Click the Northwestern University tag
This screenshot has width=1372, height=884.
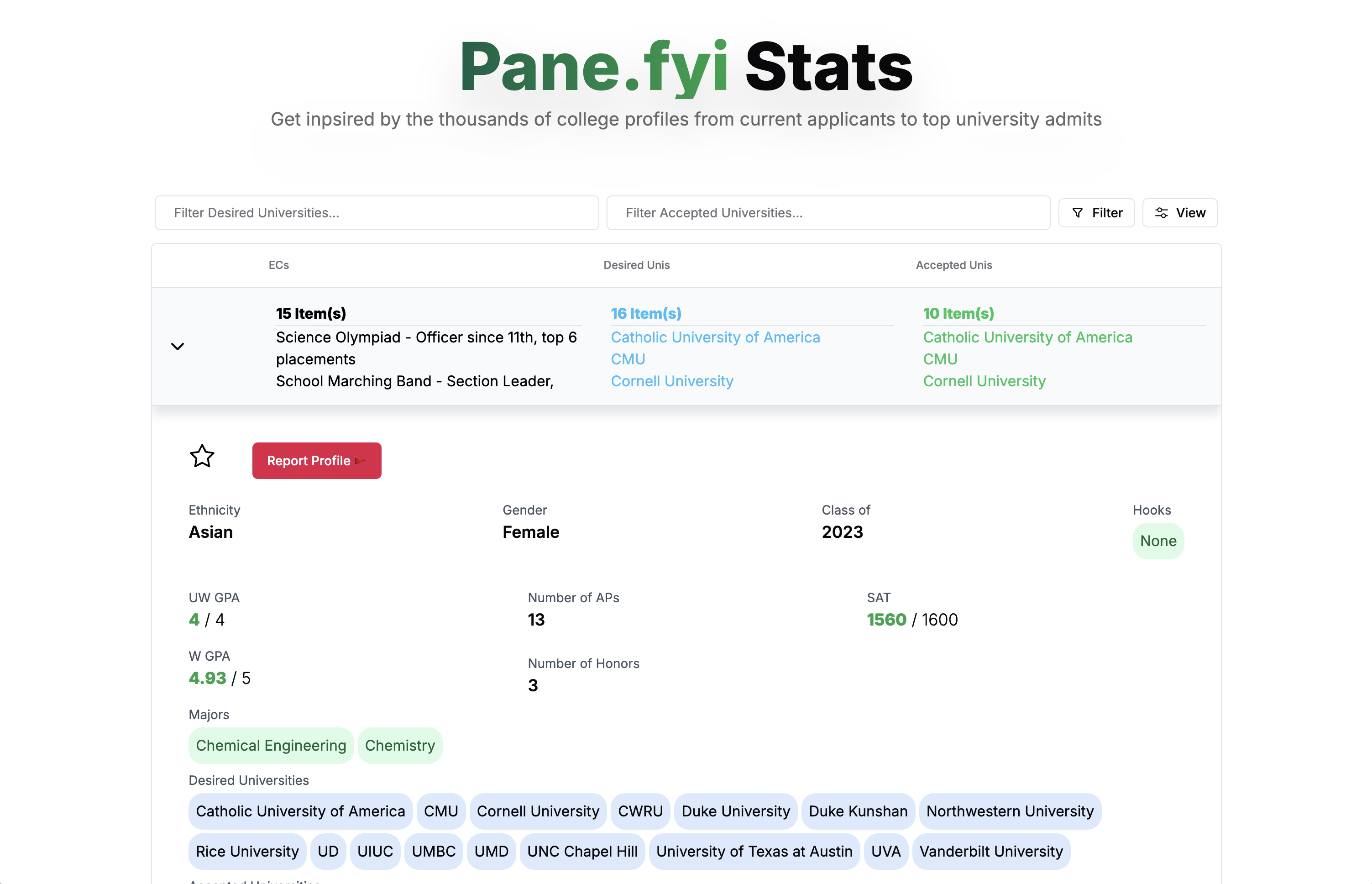(1010, 811)
